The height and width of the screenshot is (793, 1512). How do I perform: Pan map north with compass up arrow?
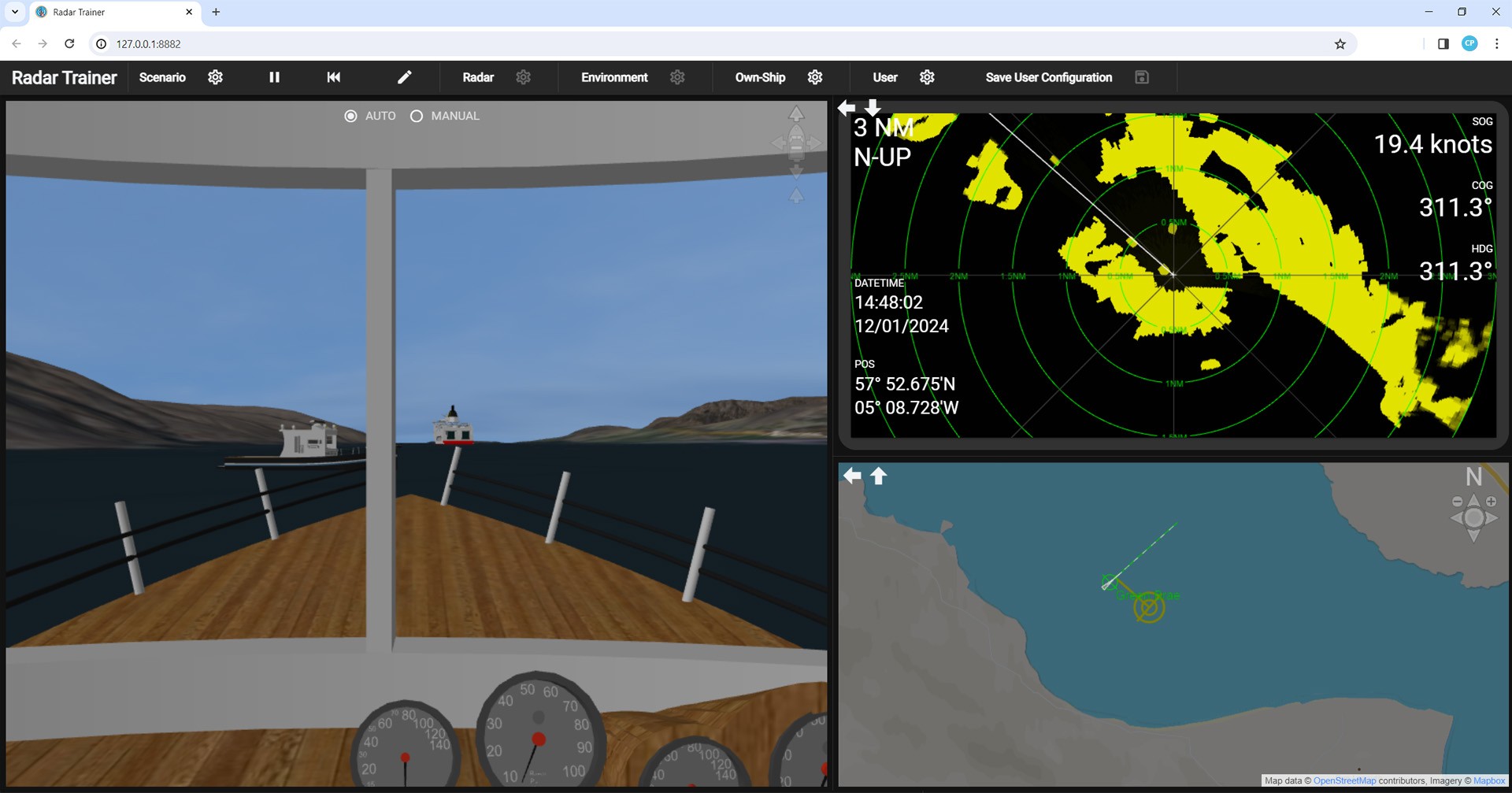[1474, 501]
